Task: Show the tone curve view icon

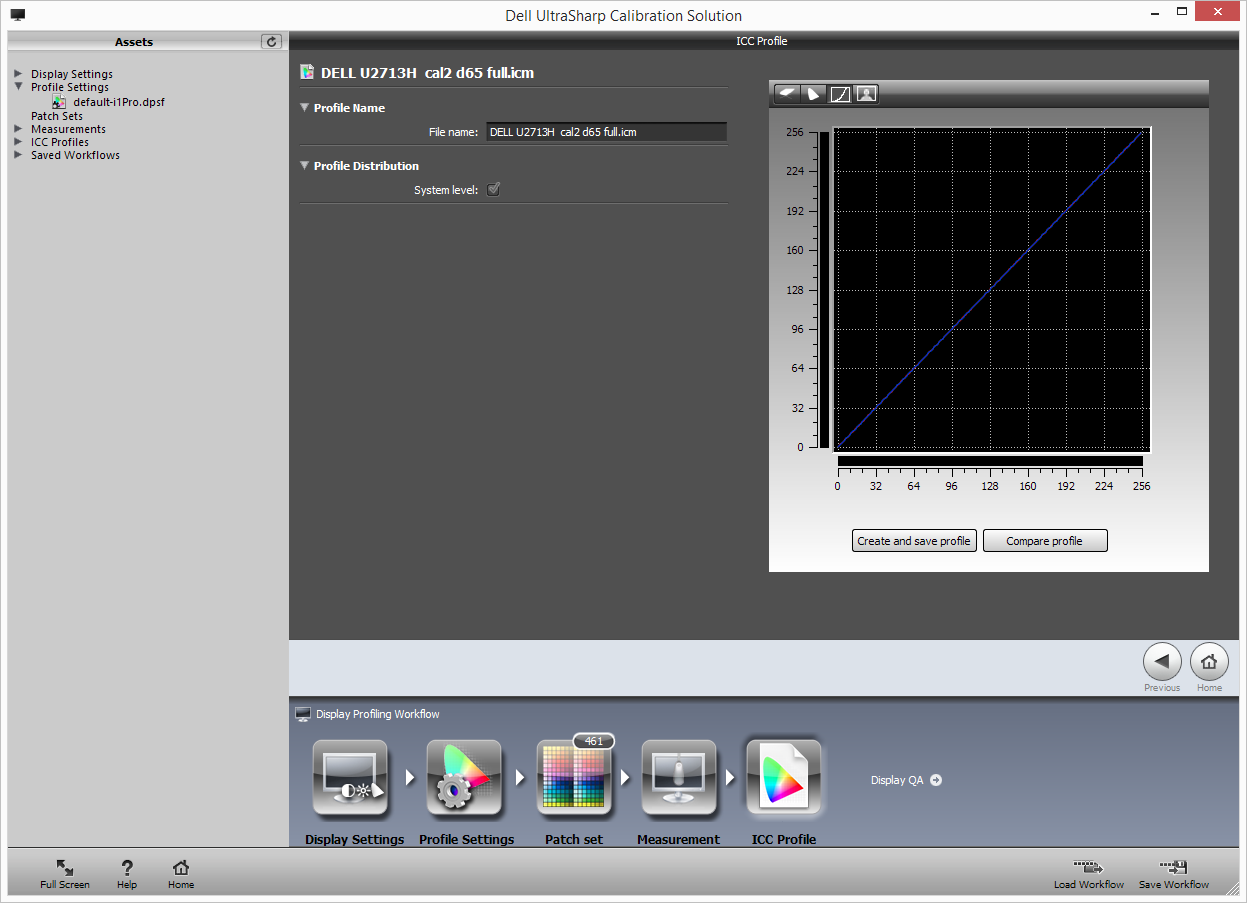Action: point(841,94)
